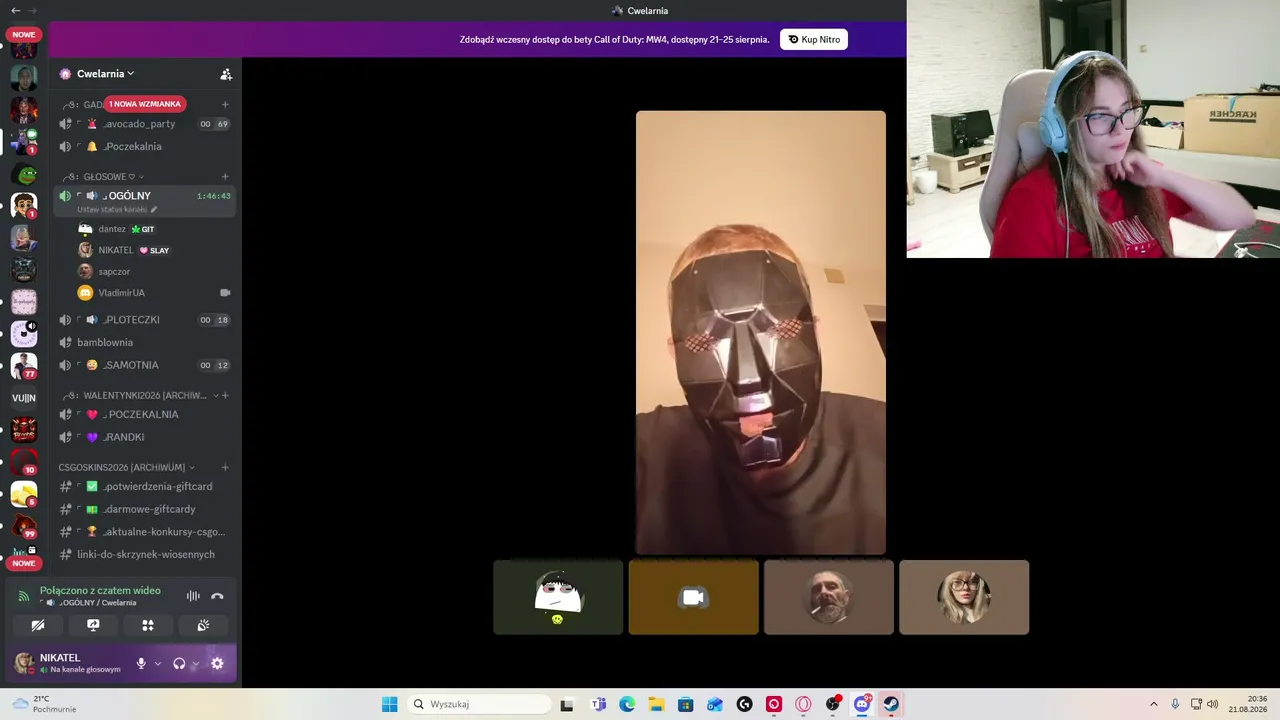Edit channel status pencil under OGÓLNY
This screenshot has width=1280, height=720.
tap(154, 210)
